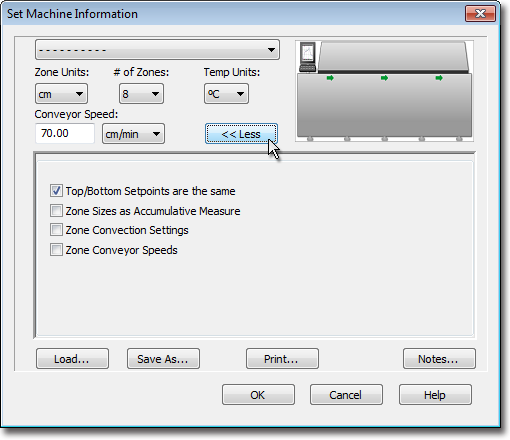The width and height of the screenshot is (510, 440).
Task: Enable Zone Sizes as Accumulative Measure
Action: (56, 211)
